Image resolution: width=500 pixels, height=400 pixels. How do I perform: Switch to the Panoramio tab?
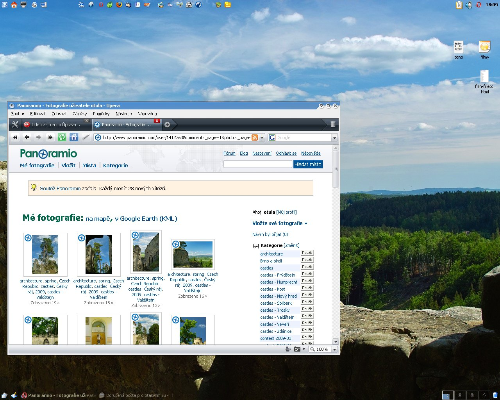click(x=126, y=124)
